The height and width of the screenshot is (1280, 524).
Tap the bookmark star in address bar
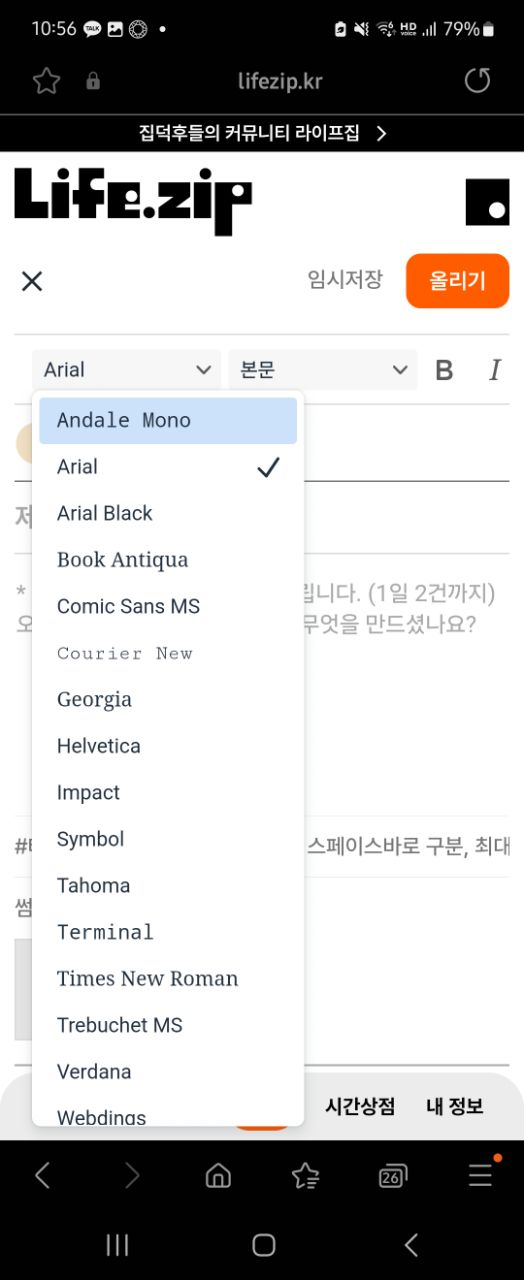[46, 81]
